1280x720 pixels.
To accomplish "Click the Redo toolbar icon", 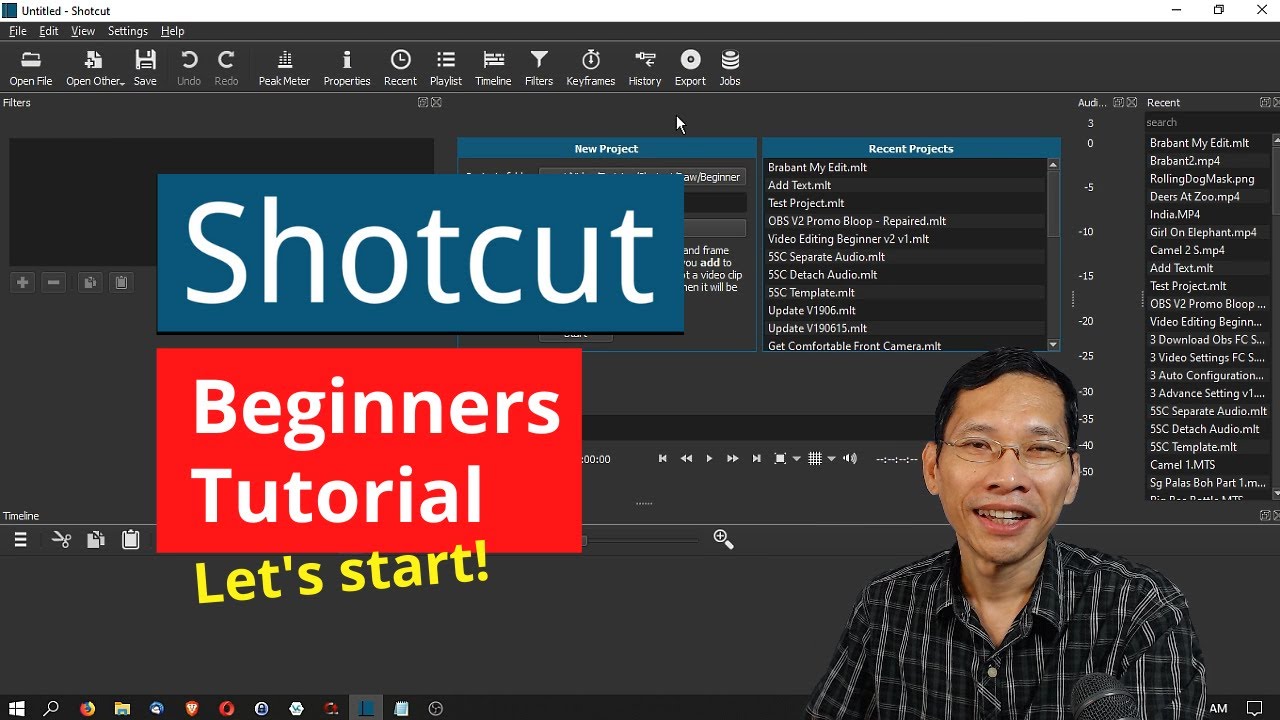I will [226, 68].
